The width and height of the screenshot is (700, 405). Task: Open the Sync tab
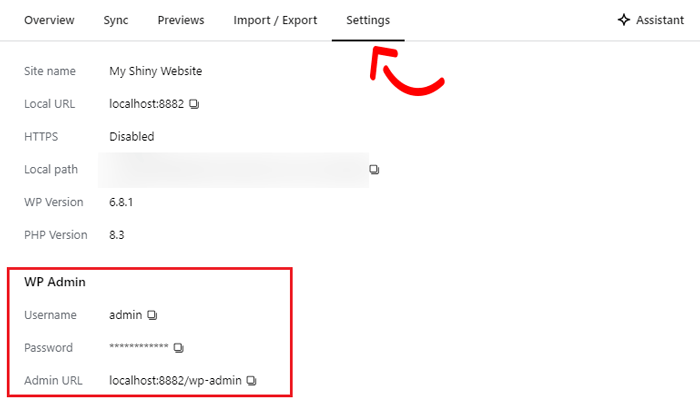116,20
